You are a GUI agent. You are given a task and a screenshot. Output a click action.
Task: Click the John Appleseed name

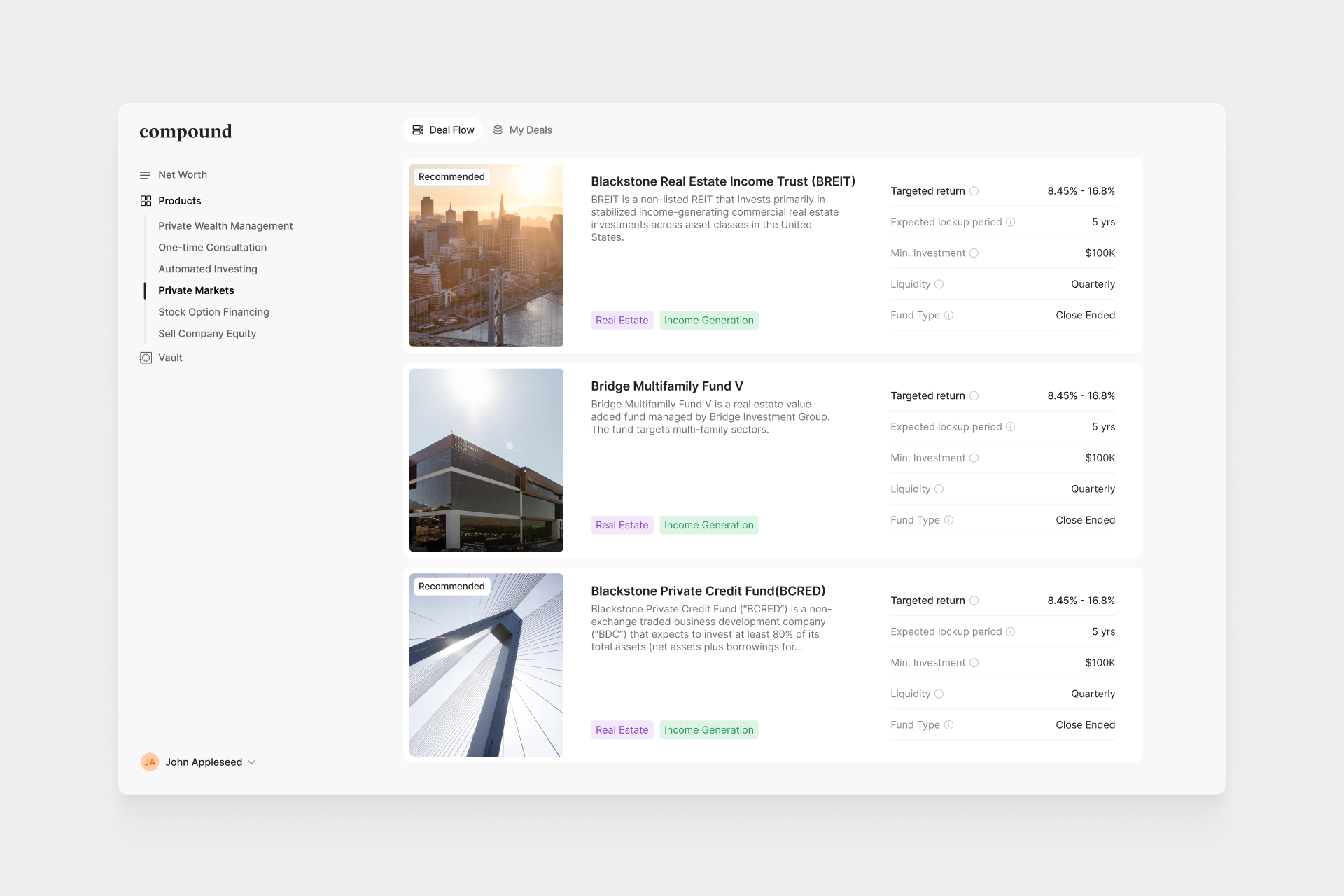click(204, 762)
